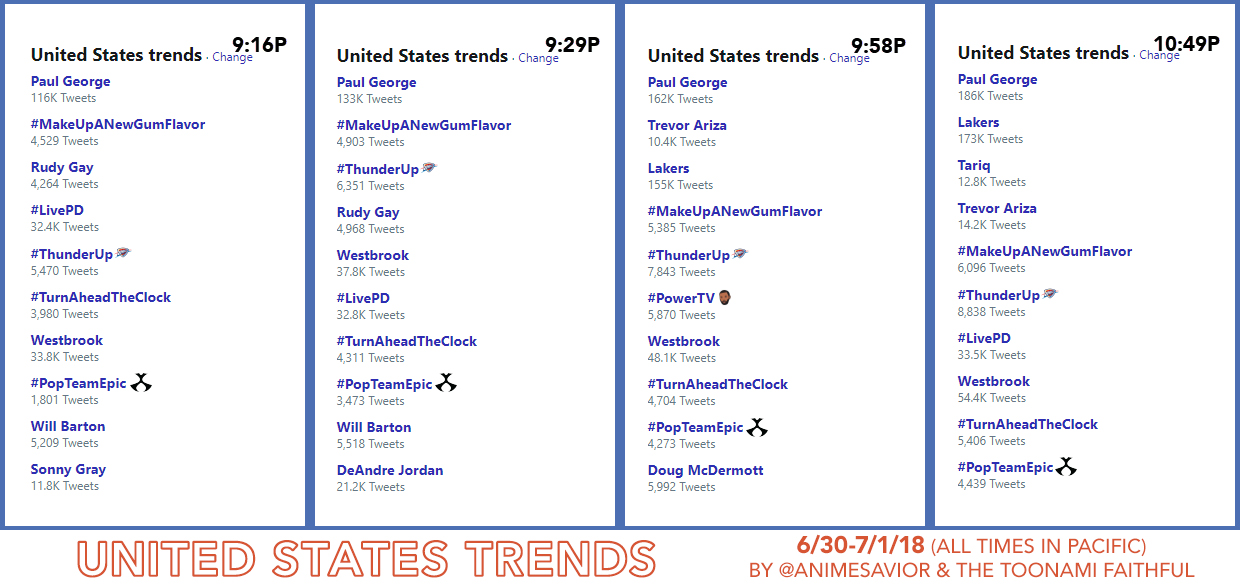Open Will Barton trend in the 9:29P panel
Image resolution: width=1240 pixels, height=586 pixels.
[374, 427]
